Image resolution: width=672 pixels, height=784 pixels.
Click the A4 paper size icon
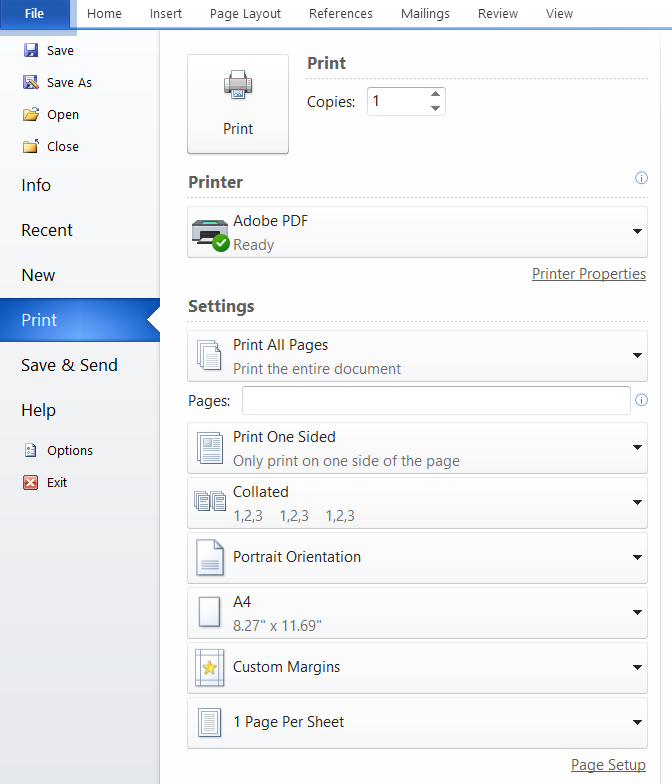pos(210,612)
